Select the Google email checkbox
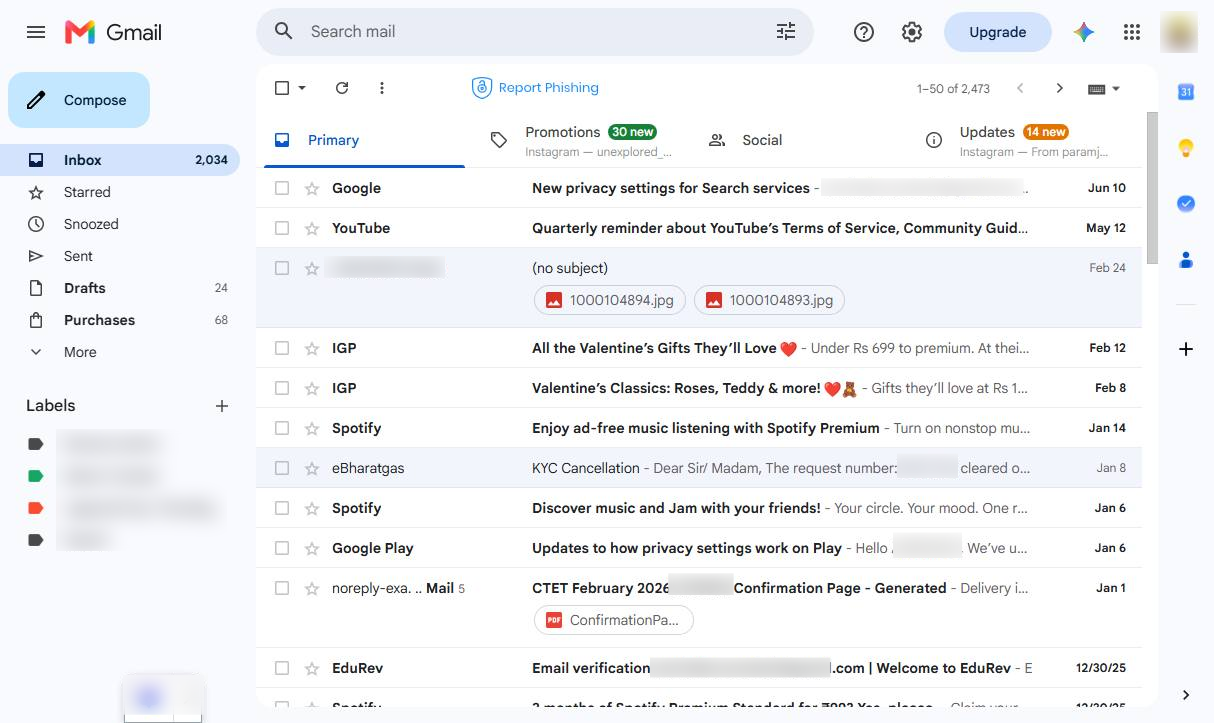This screenshot has width=1214, height=723. (282, 188)
